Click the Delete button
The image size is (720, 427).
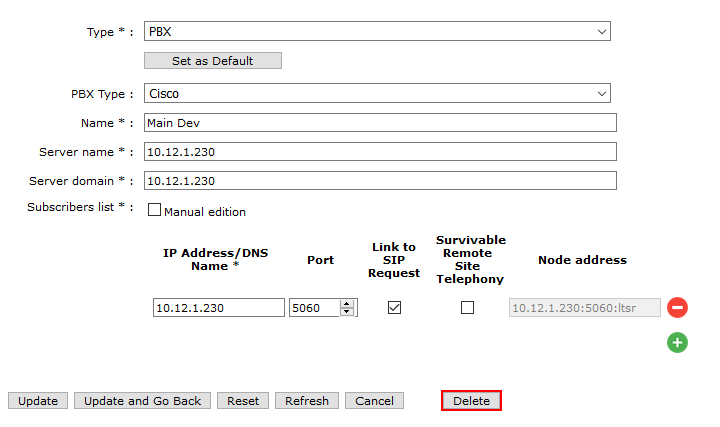[x=471, y=401]
